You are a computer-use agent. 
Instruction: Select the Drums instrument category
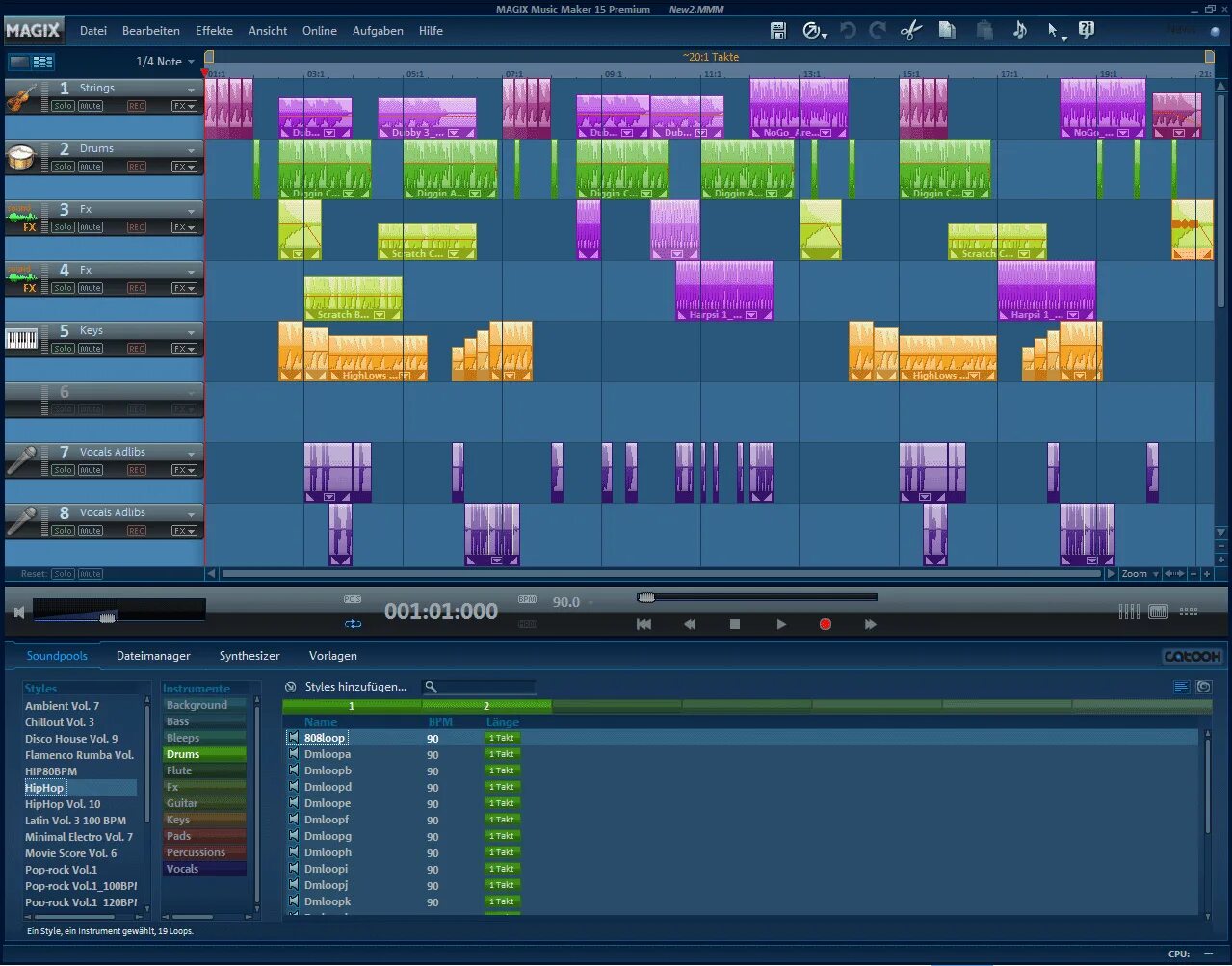(x=204, y=754)
